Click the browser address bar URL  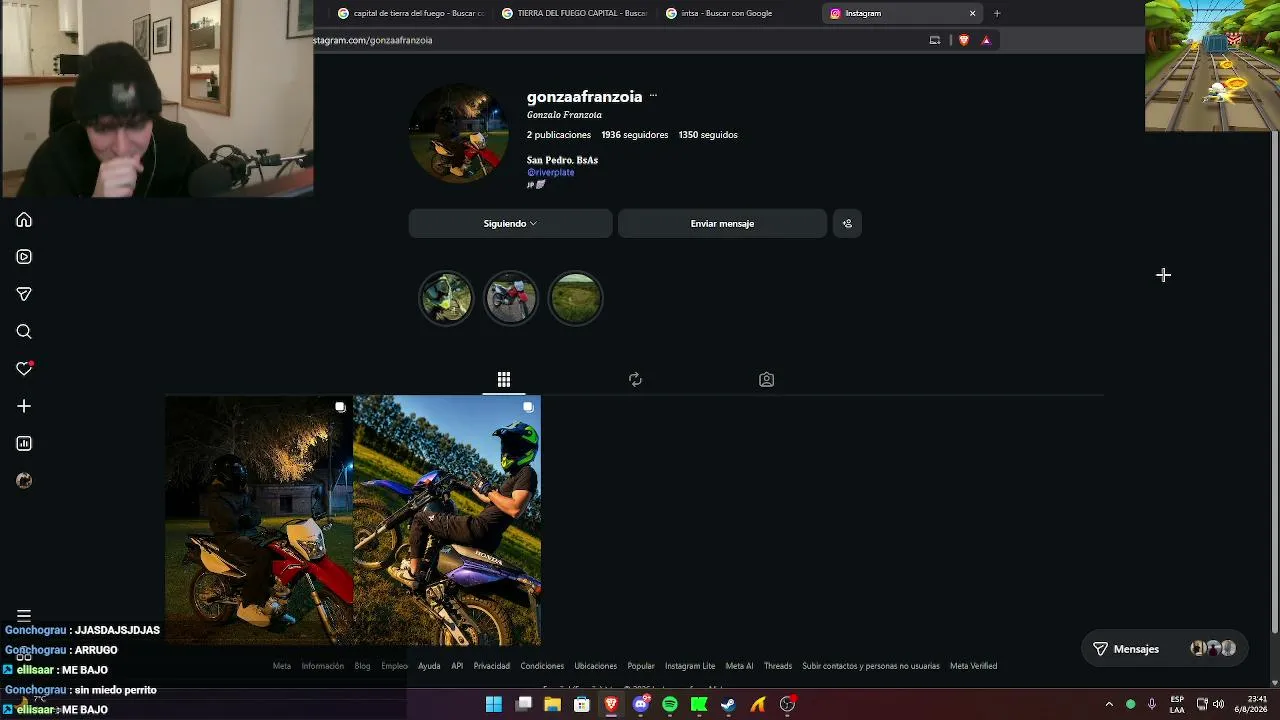click(x=373, y=40)
